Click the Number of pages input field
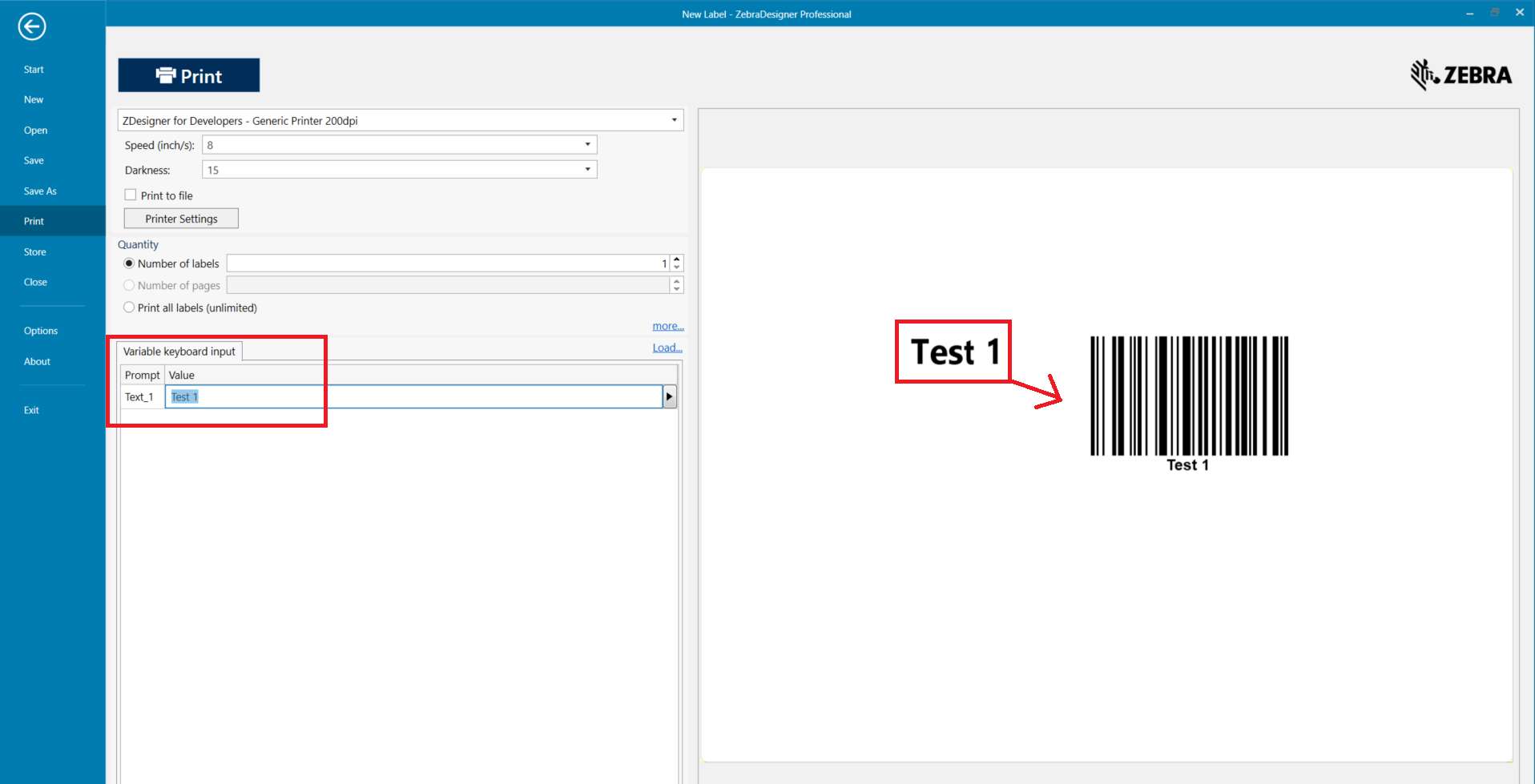Screen dimensions: 1535x784 point(449,285)
